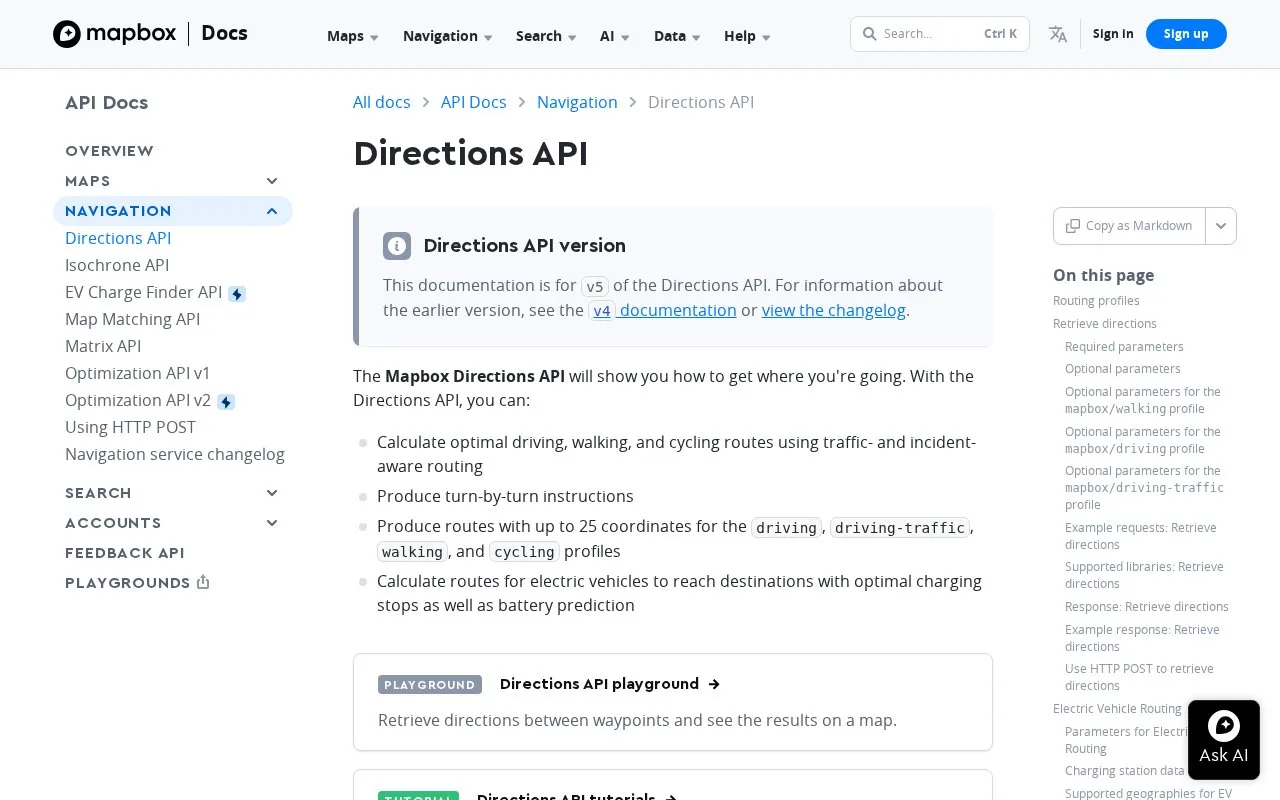This screenshot has width=1280, height=800.
Task: Open Directions API in the sidebar
Action: click(118, 238)
